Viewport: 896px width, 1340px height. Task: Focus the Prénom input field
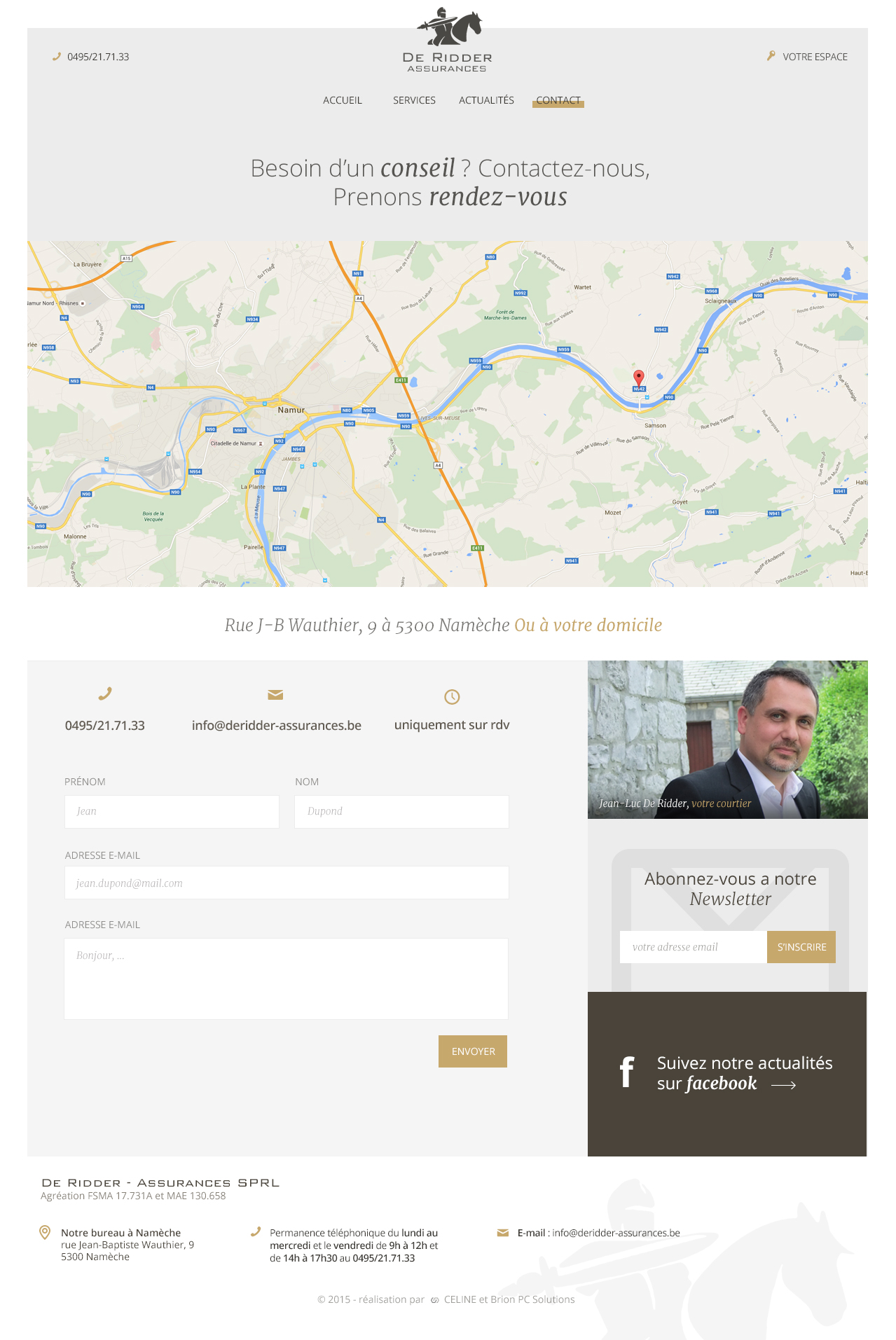point(172,811)
